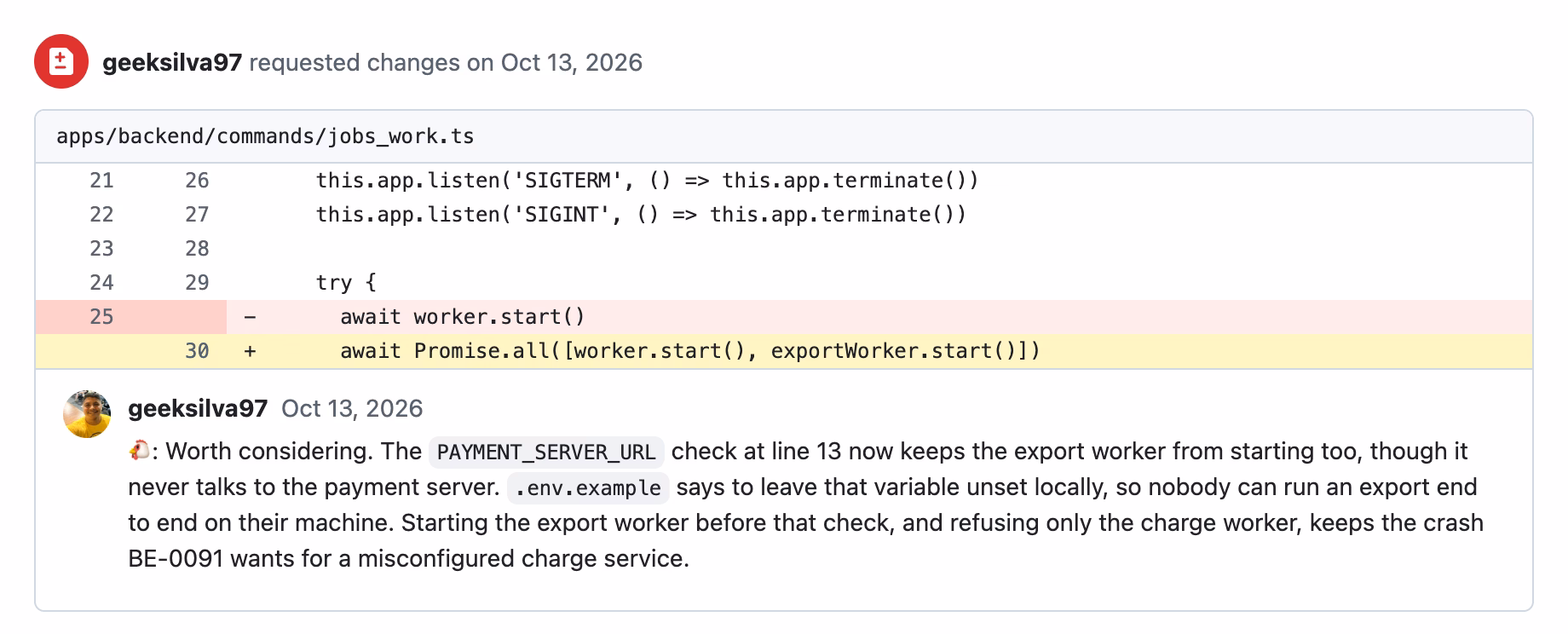Viewport: 1568px width, 634px height.
Task: Click the SIGTERM listener code line
Action: pyautogui.click(x=648, y=181)
